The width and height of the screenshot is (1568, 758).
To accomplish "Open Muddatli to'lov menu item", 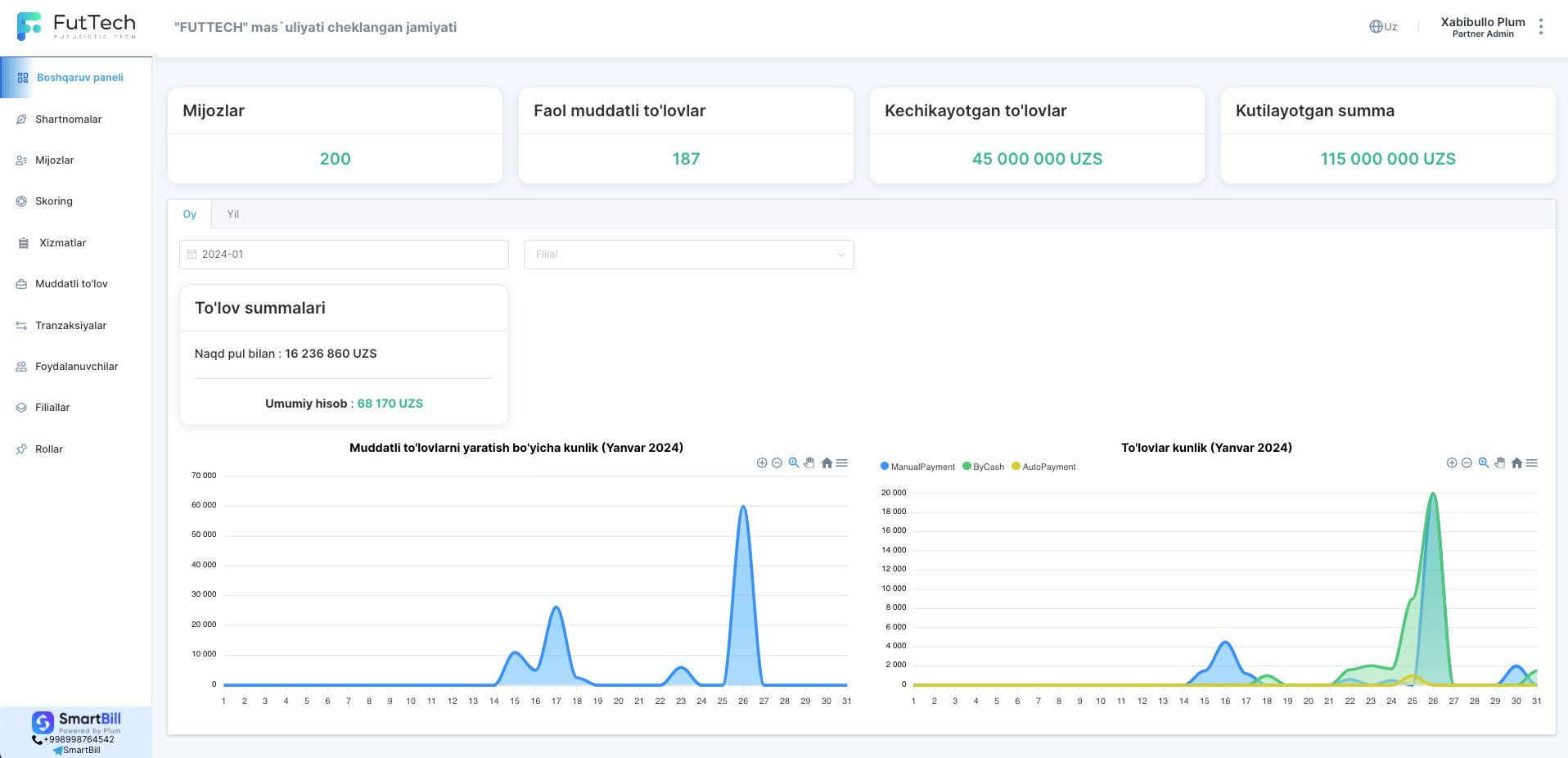I will (x=76, y=284).
